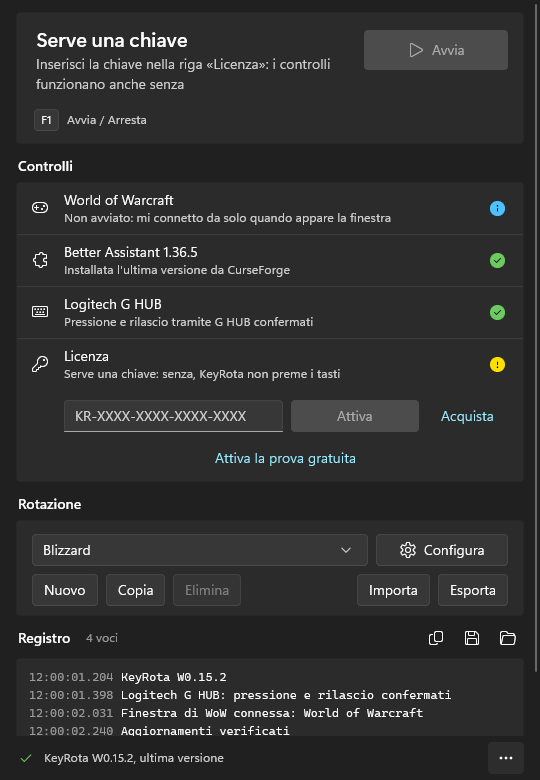Click the Copia rotation button
This screenshot has width=540, height=780.
pos(135,590)
